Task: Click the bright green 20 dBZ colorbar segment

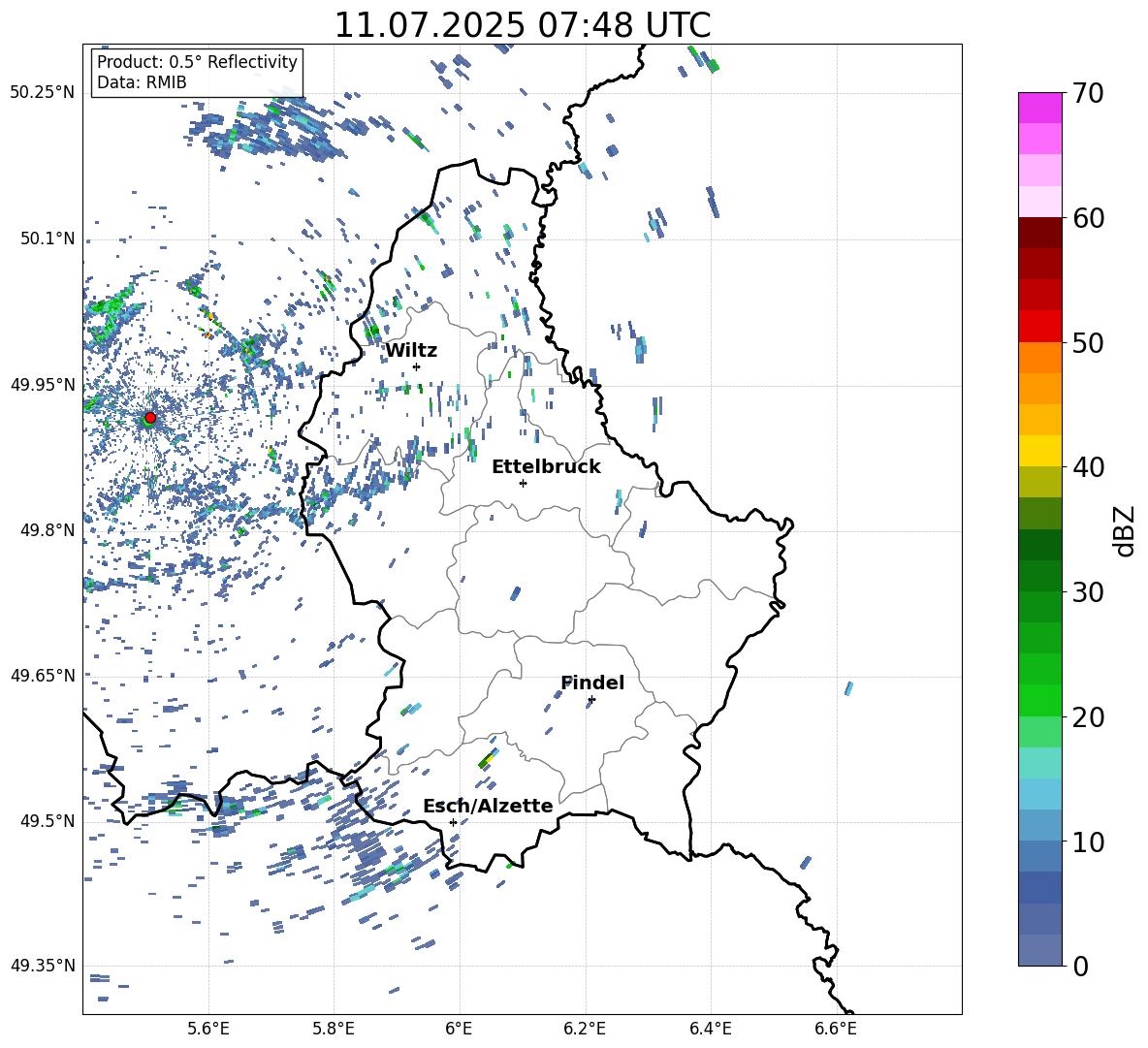Action: [x=1039, y=700]
